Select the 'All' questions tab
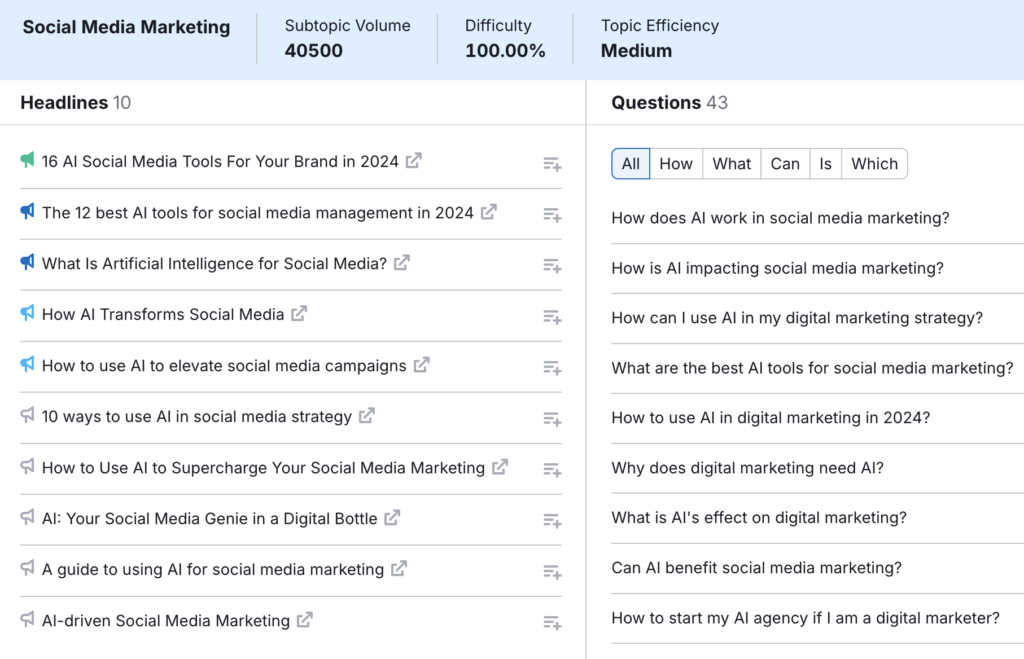 (630, 163)
